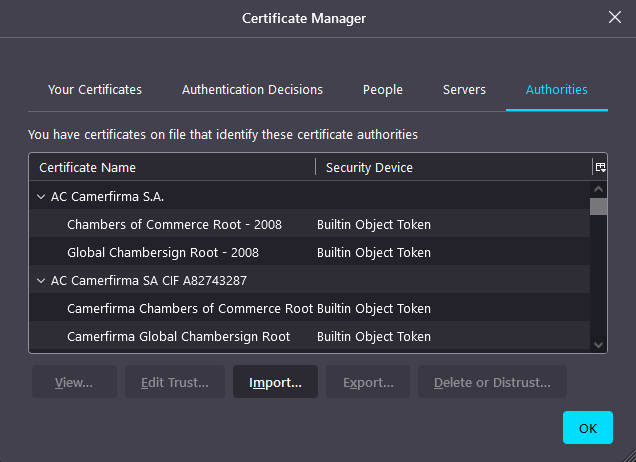Click the Edit Trust... button

coord(175,382)
